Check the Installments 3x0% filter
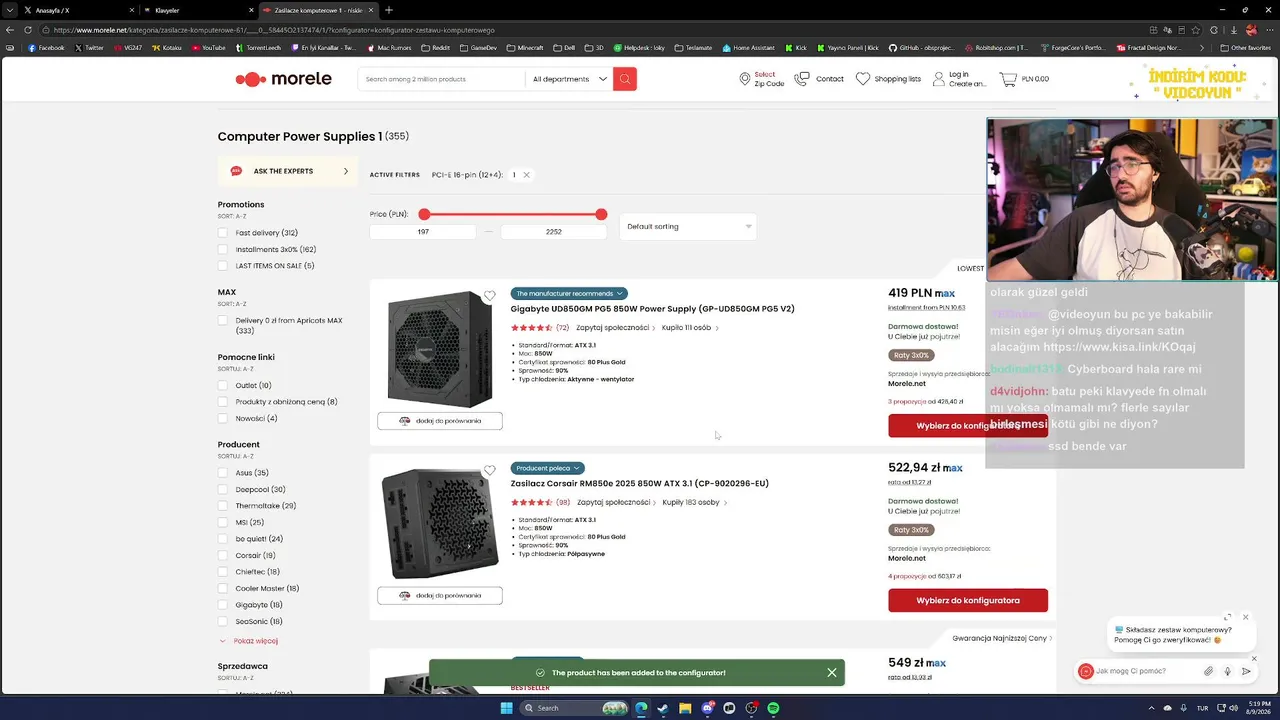1280x720 pixels. (x=223, y=249)
